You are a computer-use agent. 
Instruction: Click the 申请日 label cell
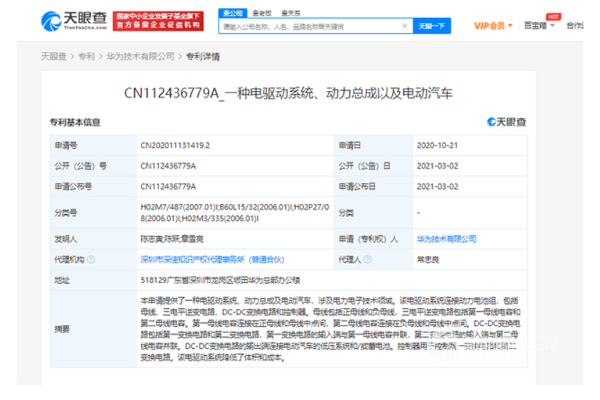pos(373,145)
